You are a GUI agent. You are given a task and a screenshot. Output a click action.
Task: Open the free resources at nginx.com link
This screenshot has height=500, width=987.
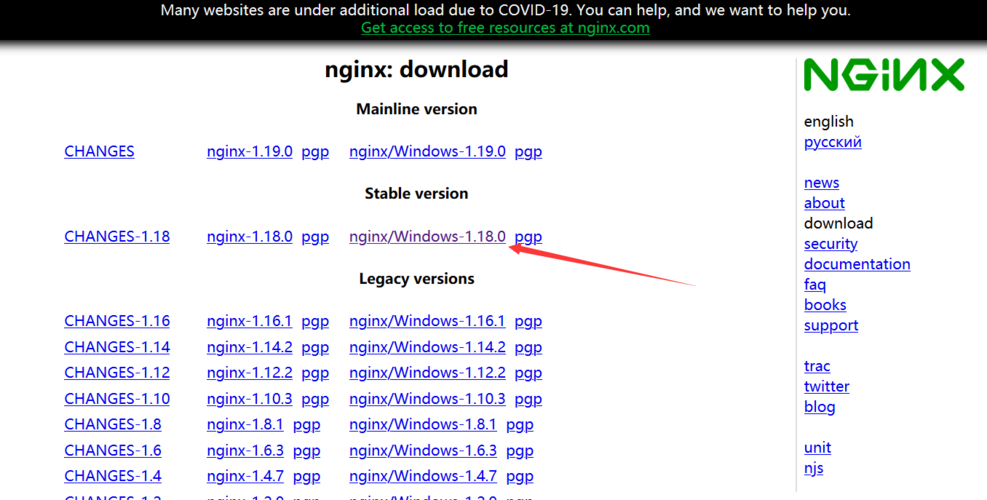[x=505, y=28]
